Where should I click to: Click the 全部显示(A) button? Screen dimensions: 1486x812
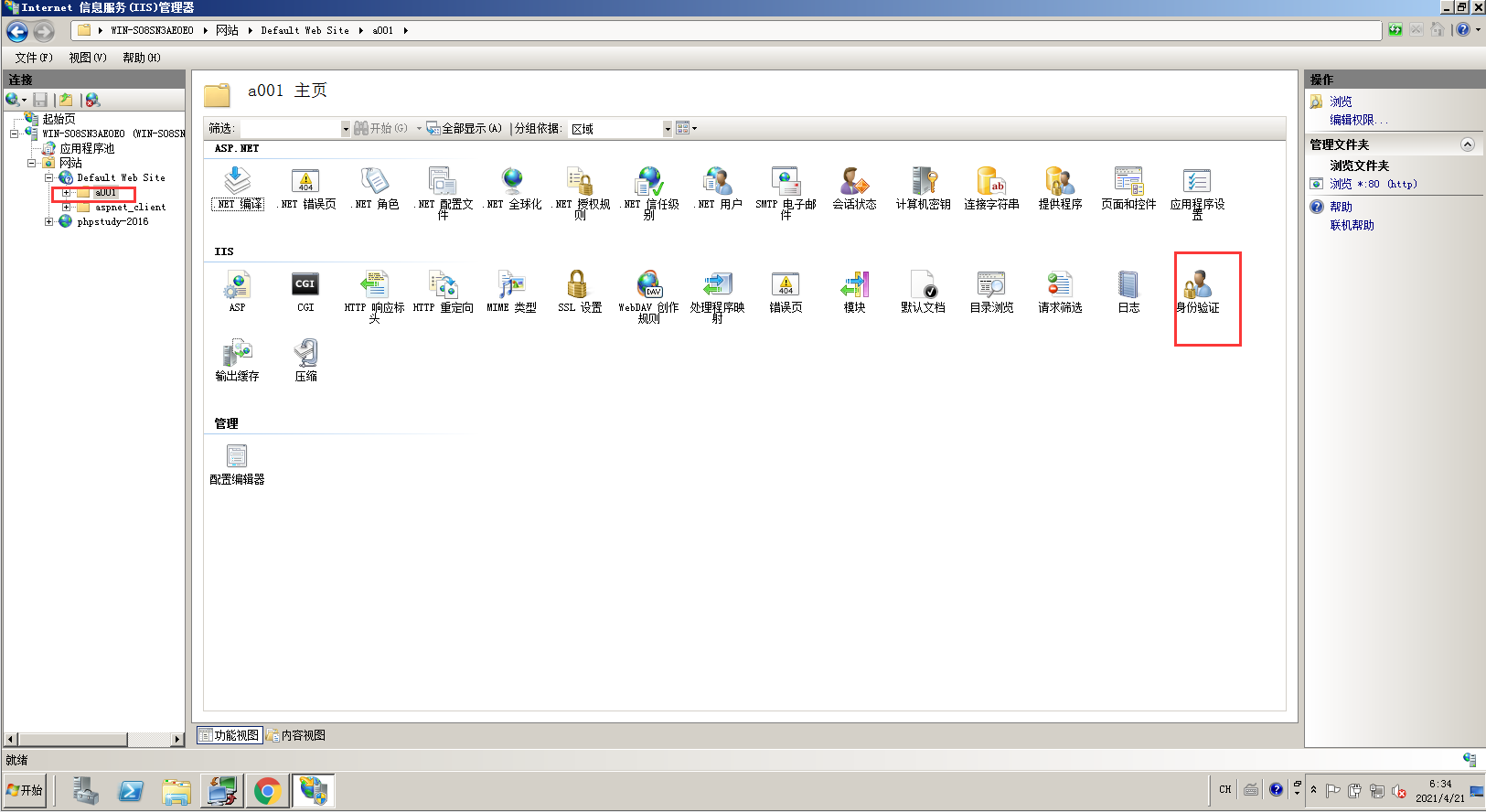point(465,129)
